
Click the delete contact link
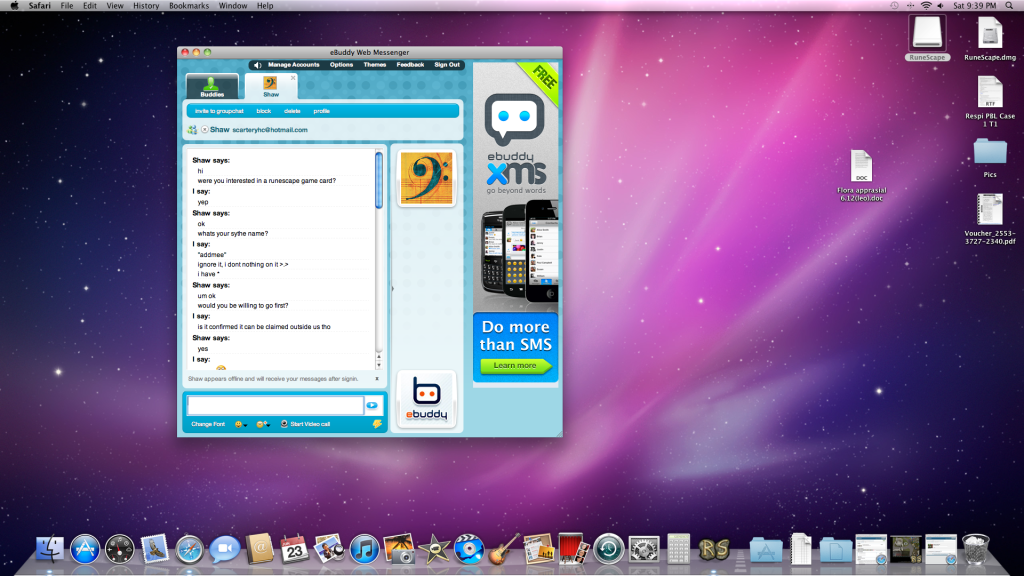pos(292,111)
